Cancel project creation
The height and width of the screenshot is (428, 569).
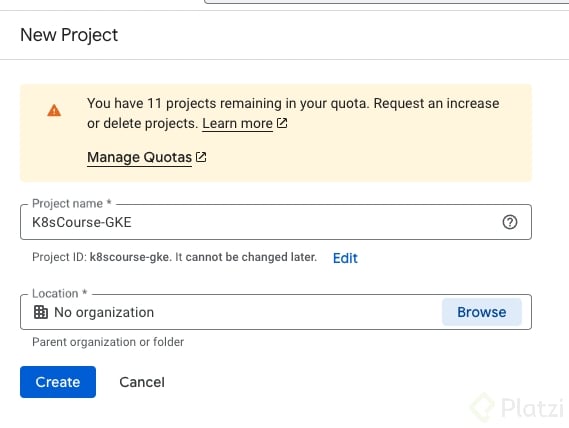point(142,382)
